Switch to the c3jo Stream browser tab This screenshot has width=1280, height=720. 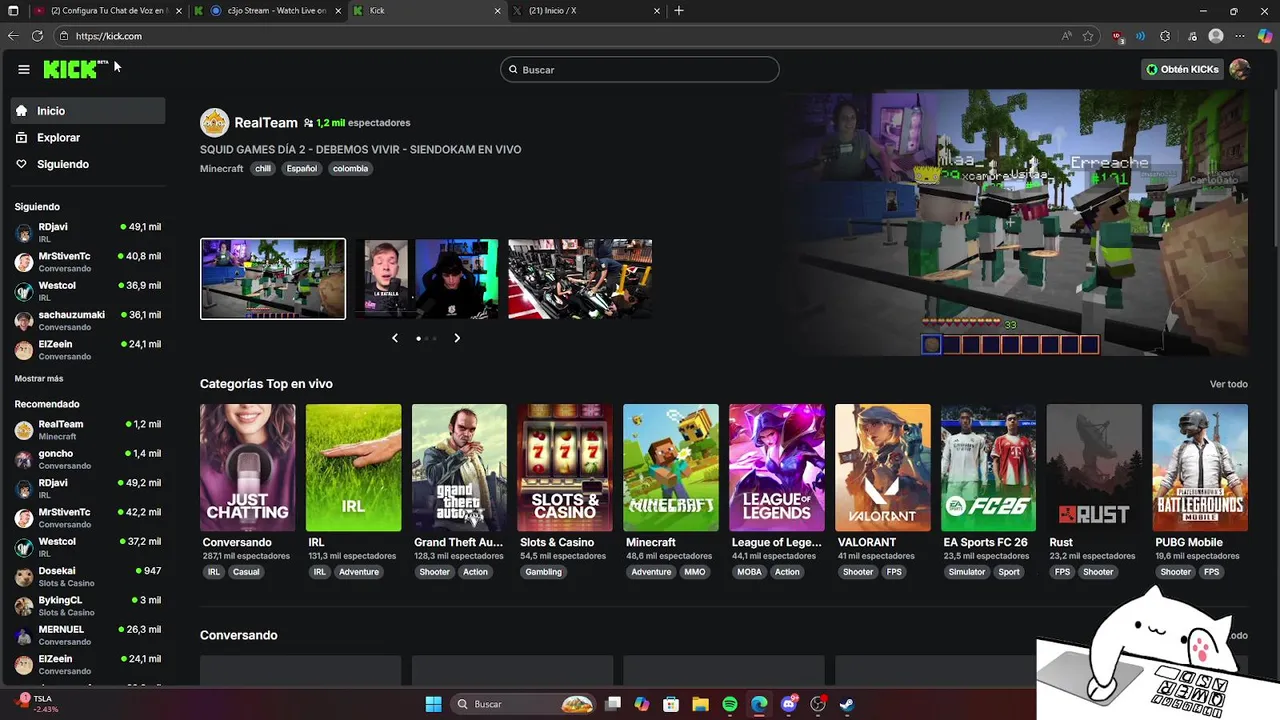coord(269,11)
